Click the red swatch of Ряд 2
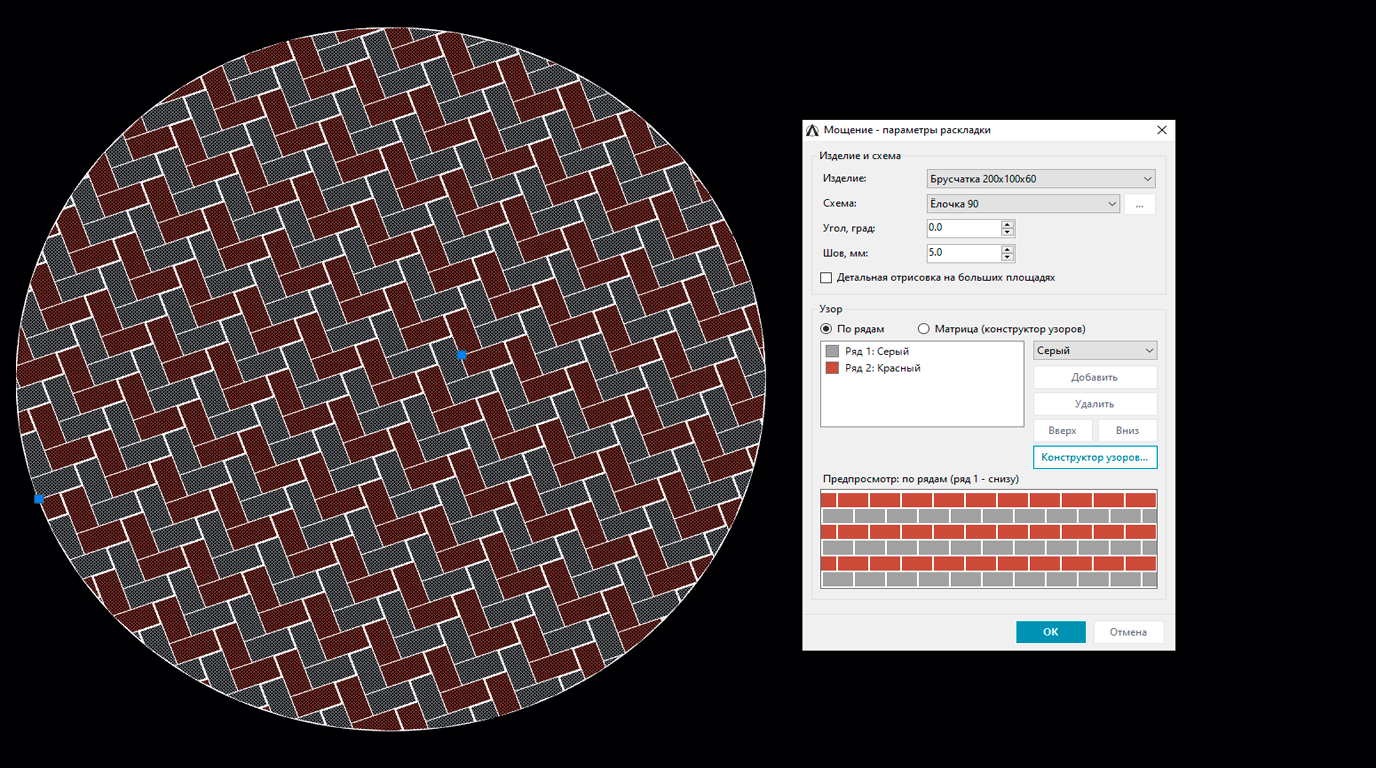1376x768 pixels. click(x=832, y=368)
